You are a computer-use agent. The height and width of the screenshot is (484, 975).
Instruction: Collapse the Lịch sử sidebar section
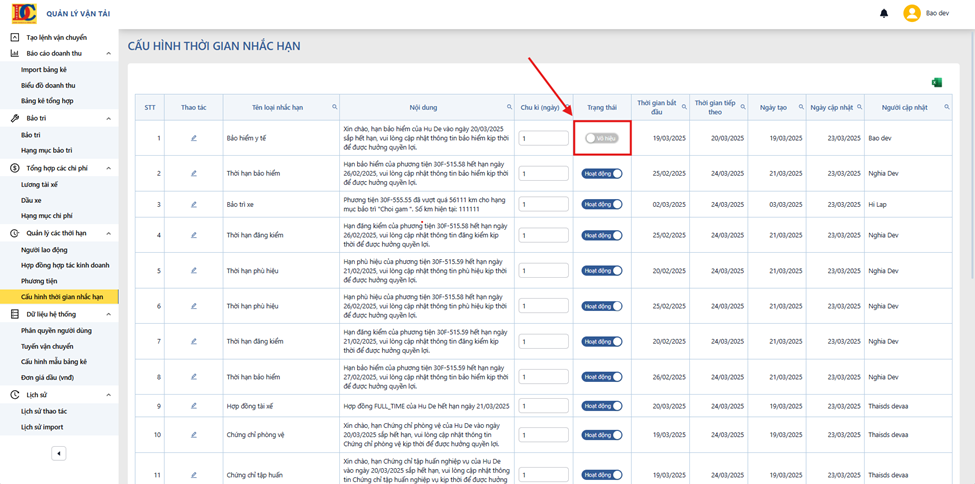(108, 394)
